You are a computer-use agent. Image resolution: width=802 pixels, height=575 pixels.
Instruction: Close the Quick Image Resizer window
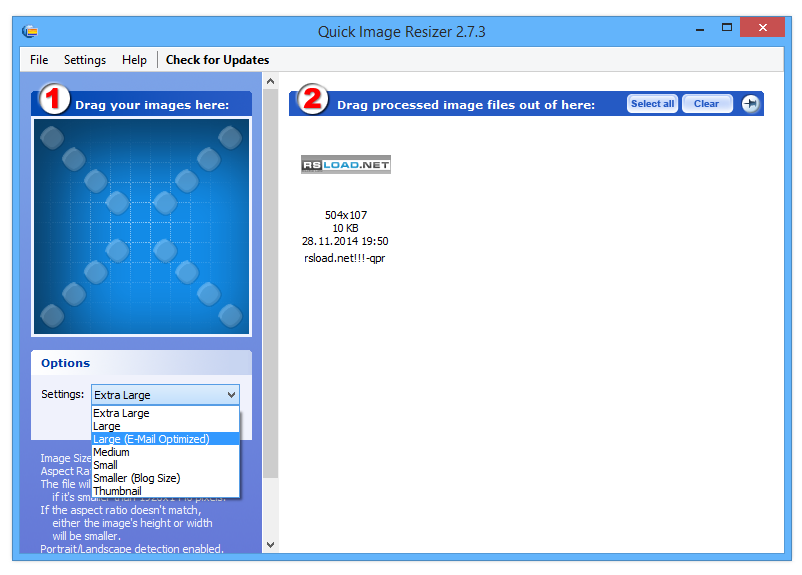point(763,28)
